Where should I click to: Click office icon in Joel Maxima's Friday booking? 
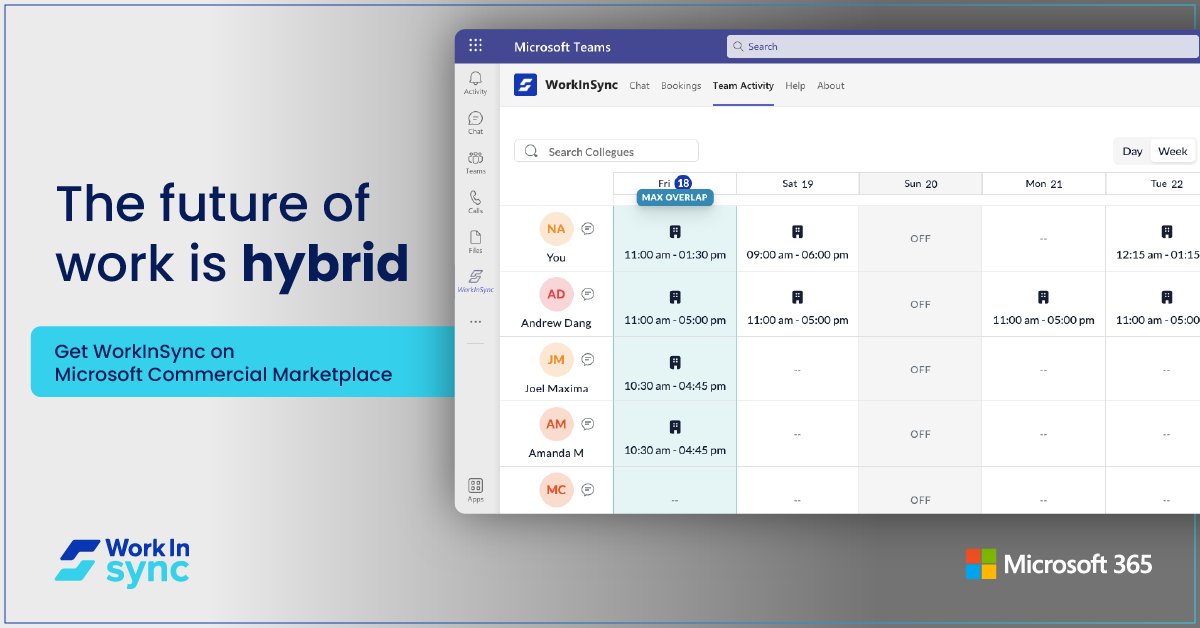pos(675,362)
